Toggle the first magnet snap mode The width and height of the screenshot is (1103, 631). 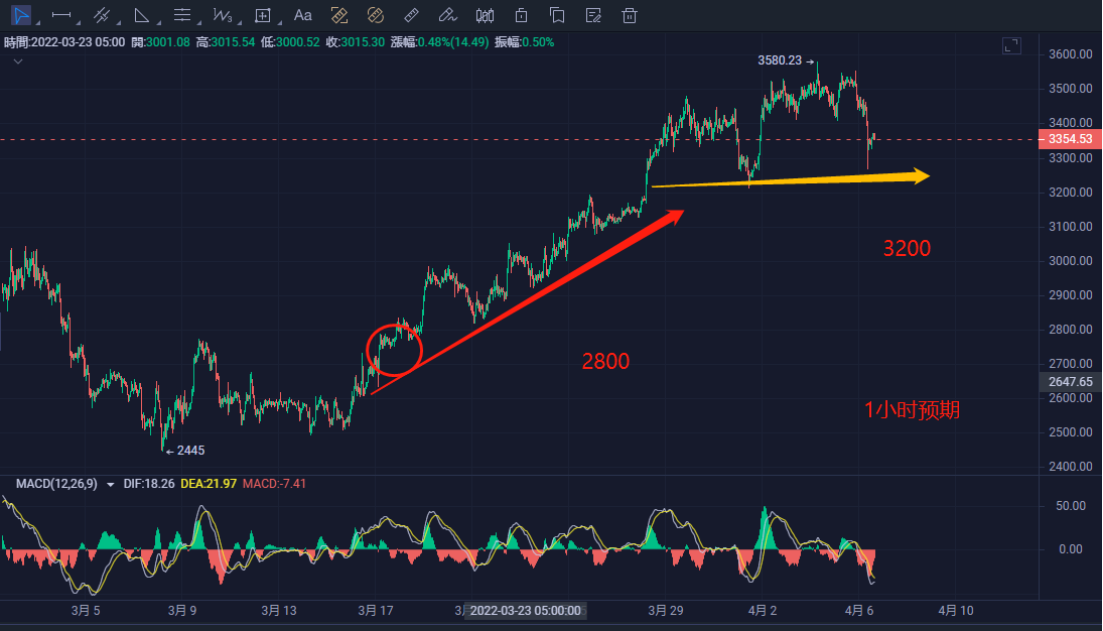(339, 15)
